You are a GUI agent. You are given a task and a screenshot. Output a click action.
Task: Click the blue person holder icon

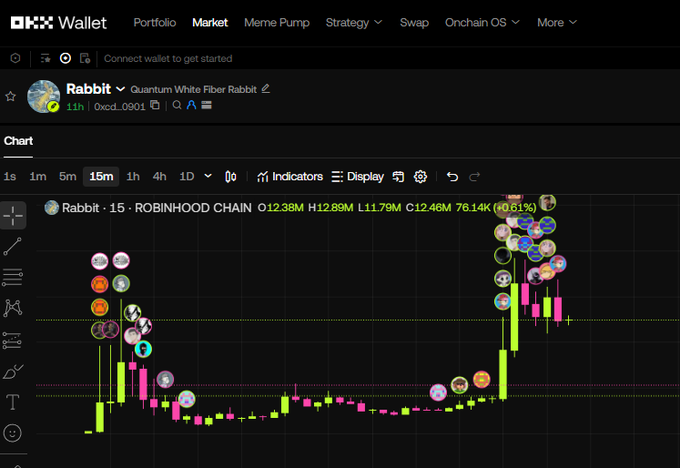191,105
